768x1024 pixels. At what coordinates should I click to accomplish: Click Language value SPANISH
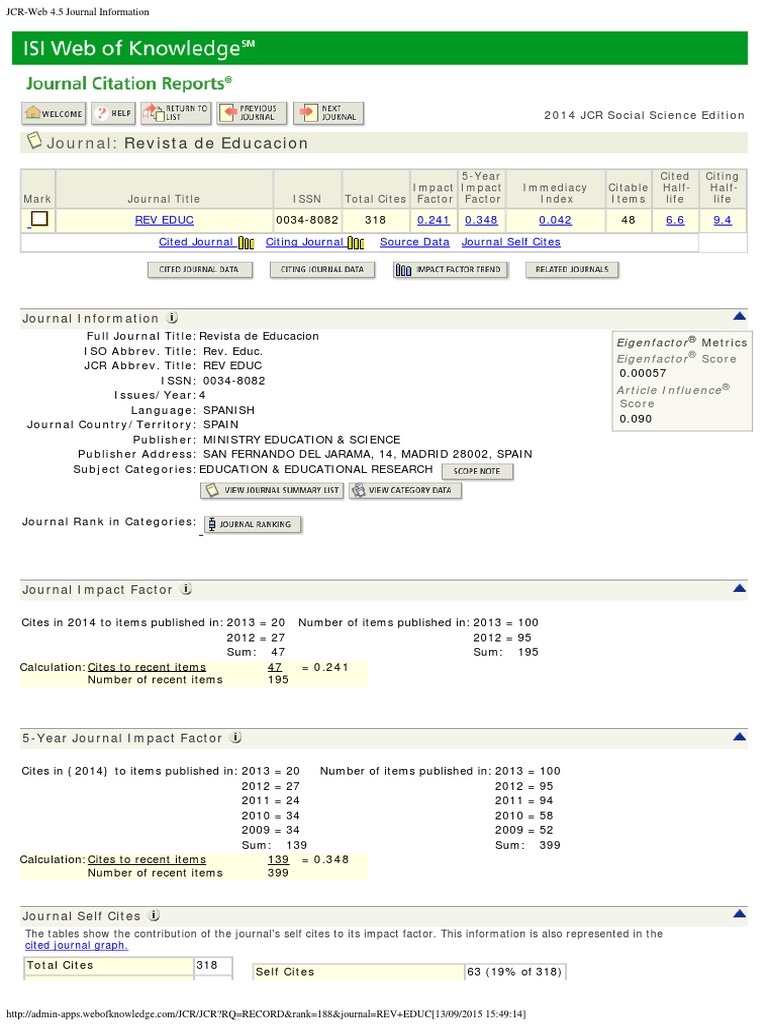229,411
